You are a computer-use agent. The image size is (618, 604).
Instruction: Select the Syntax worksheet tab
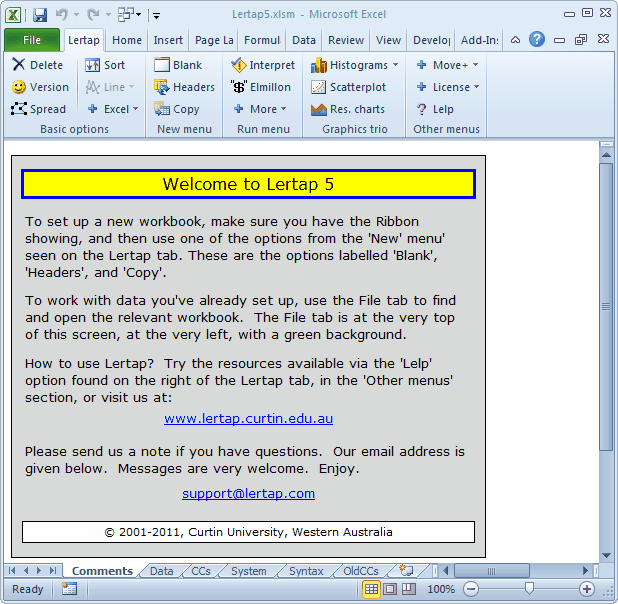[x=306, y=571]
